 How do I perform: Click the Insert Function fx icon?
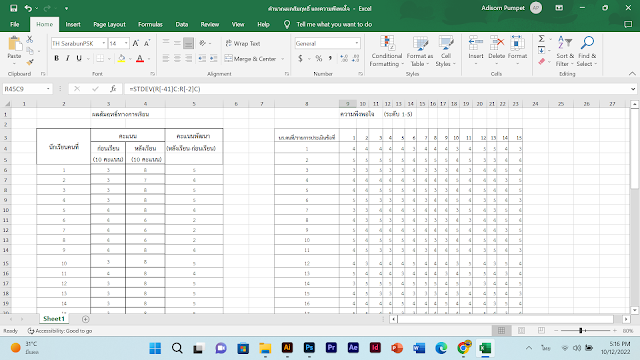point(113,89)
